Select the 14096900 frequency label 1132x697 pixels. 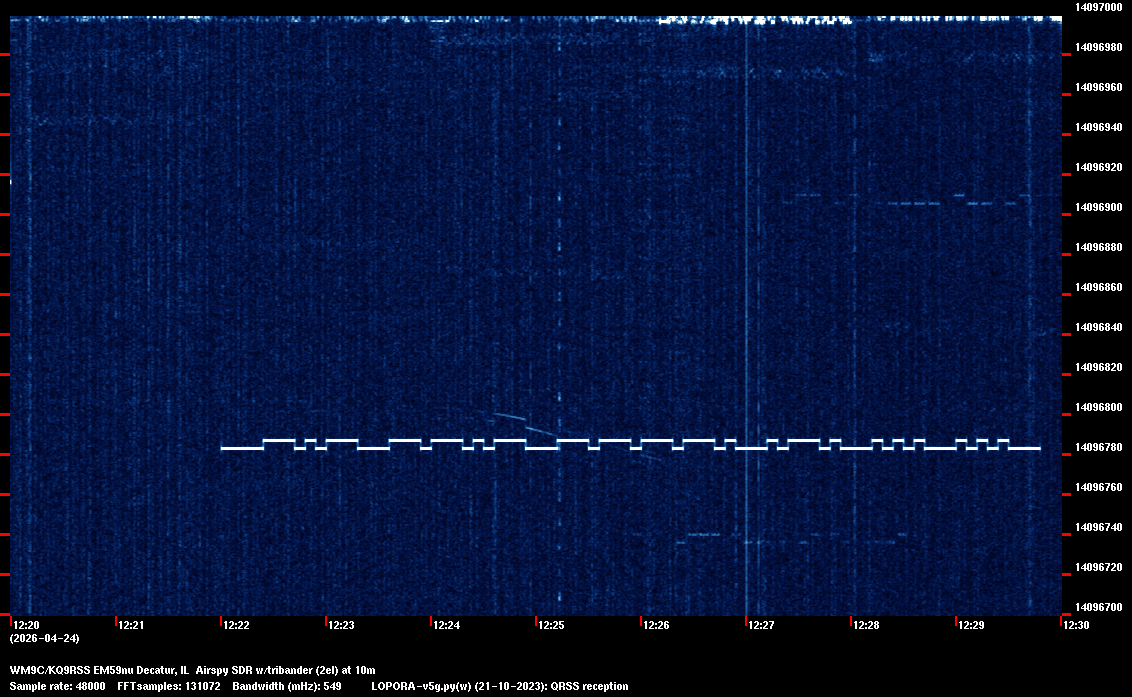pos(1098,207)
